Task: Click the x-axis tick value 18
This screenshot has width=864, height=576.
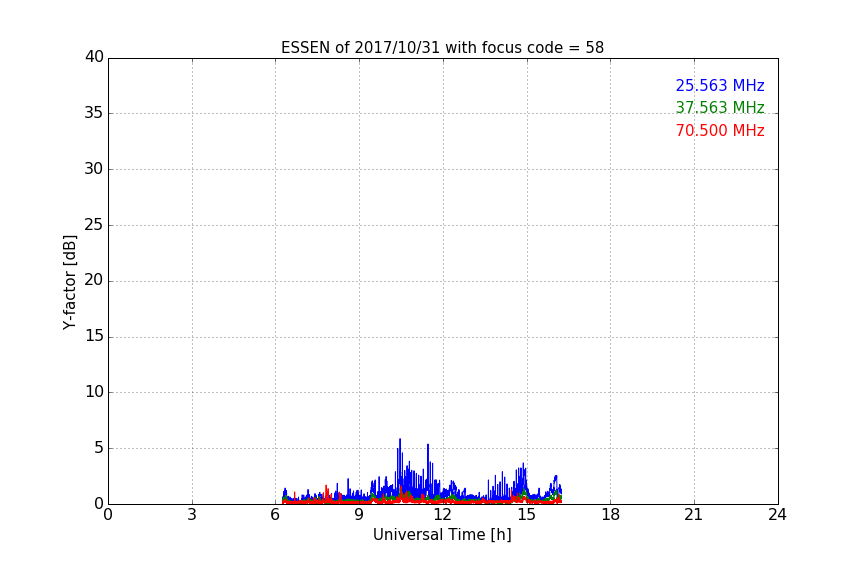Action: point(610,515)
